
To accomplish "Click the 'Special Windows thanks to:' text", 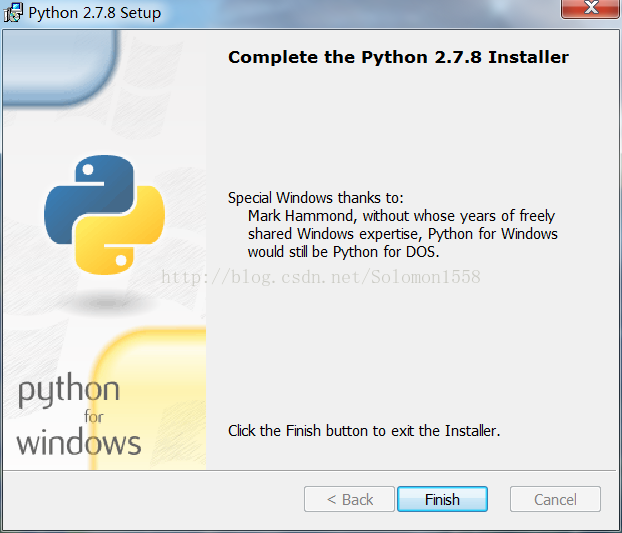I will (315, 197).
